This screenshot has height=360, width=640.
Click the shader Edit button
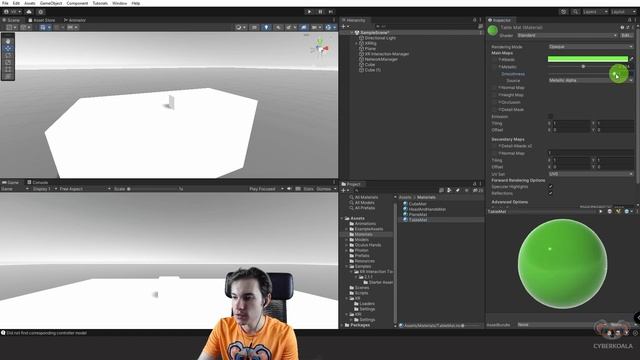coord(626,36)
